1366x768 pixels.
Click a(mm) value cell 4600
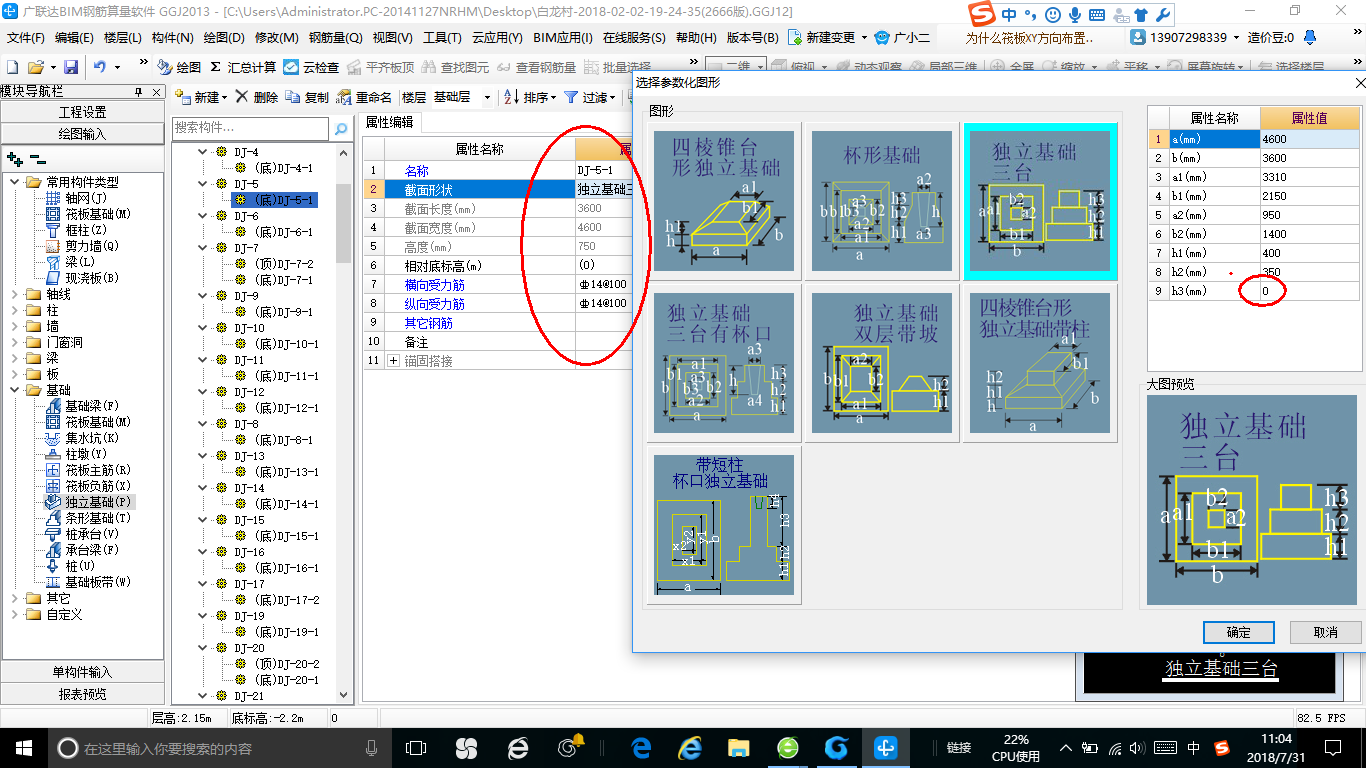pyautogui.click(x=1310, y=139)
